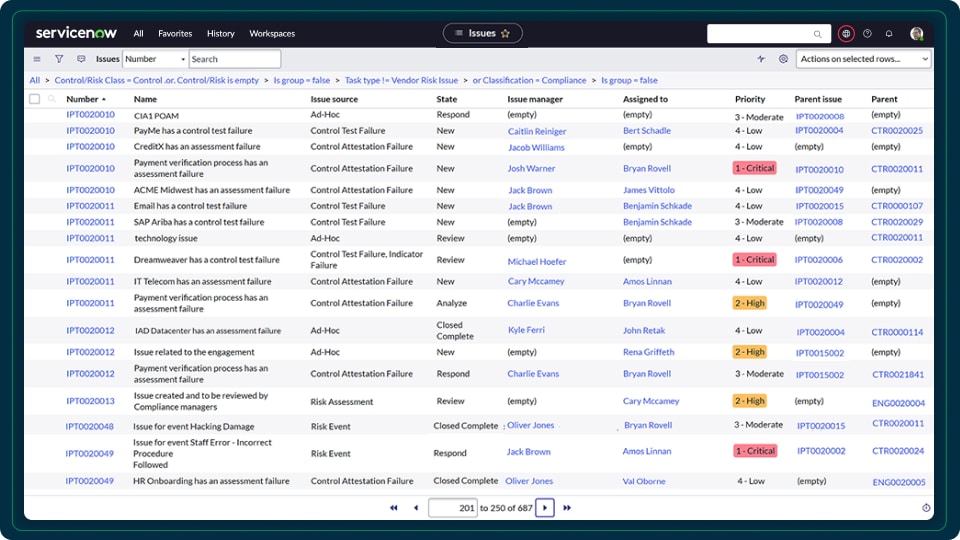Image resolution: width=960 pixels, height=540 pixels.
Task: Expand the Number search field dropdown
Action: click(x=155, y=59)
